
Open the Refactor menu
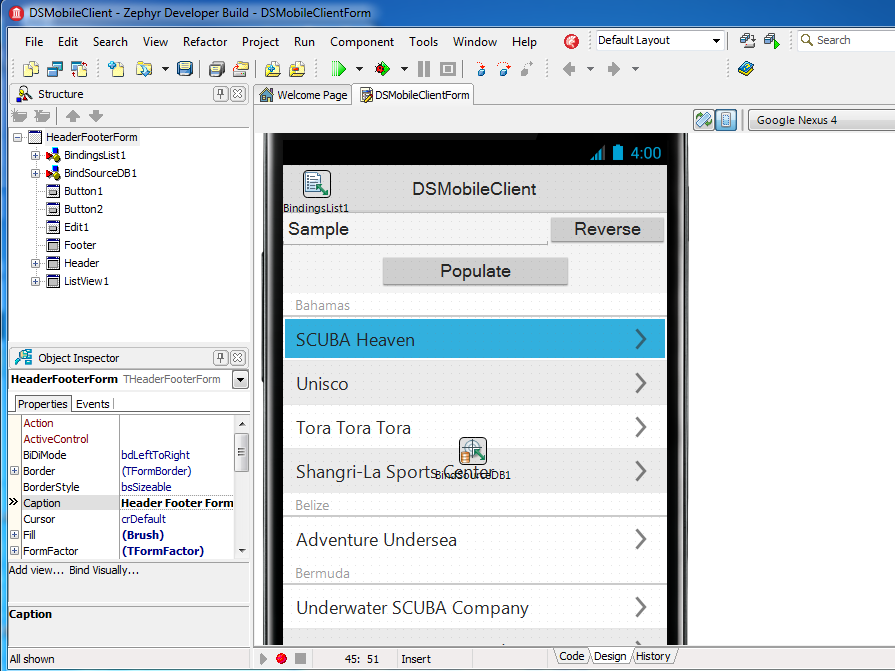pyautogui.click(x=205, y=42)
